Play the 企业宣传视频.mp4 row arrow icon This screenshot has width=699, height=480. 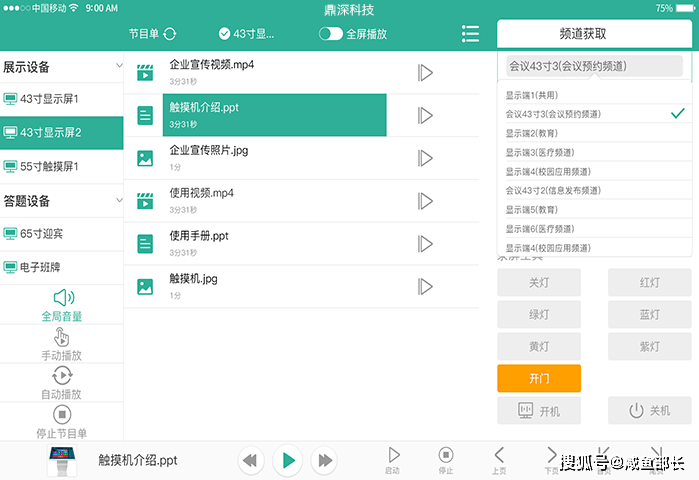click(425, 72)
